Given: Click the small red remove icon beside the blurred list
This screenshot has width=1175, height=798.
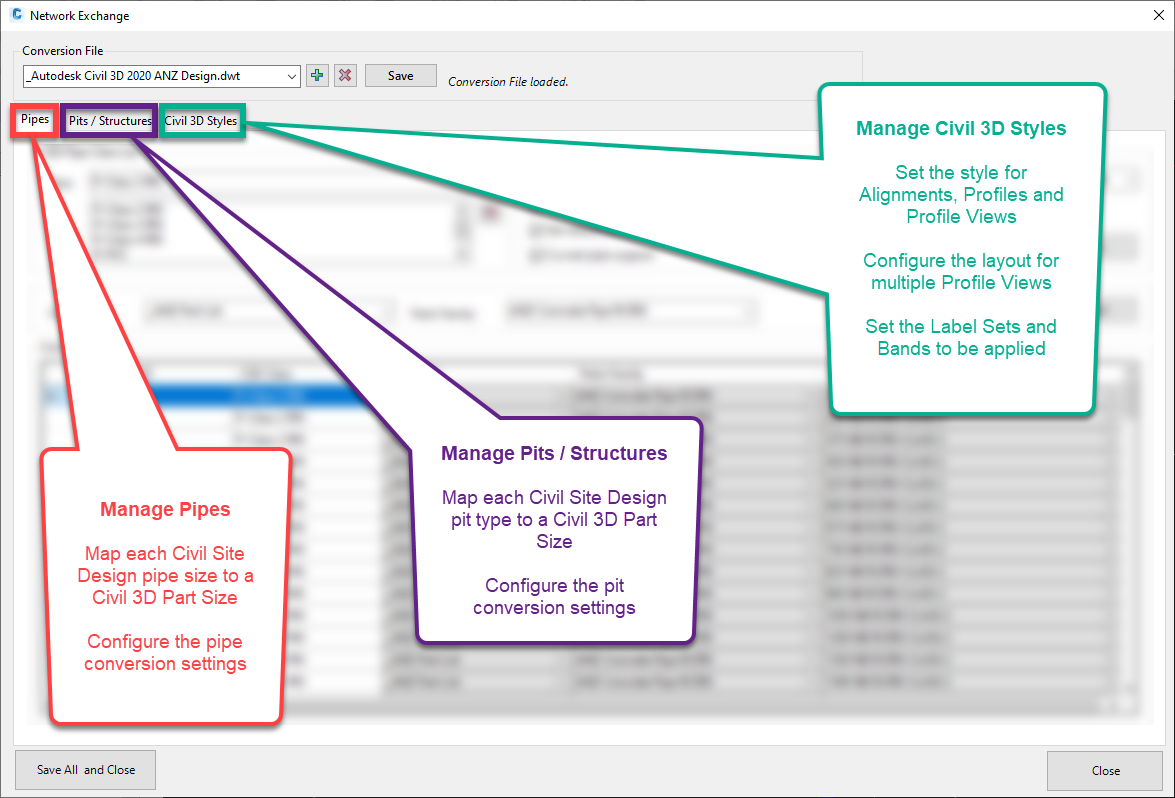Looking at the screenshot, I should (x=490, y=213).
